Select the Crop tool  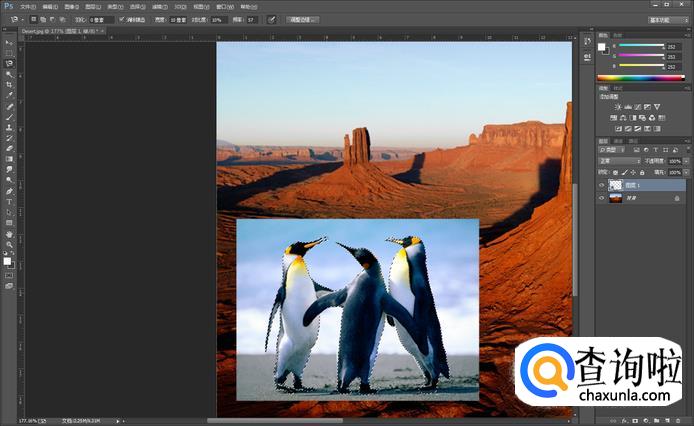[9, 85]
